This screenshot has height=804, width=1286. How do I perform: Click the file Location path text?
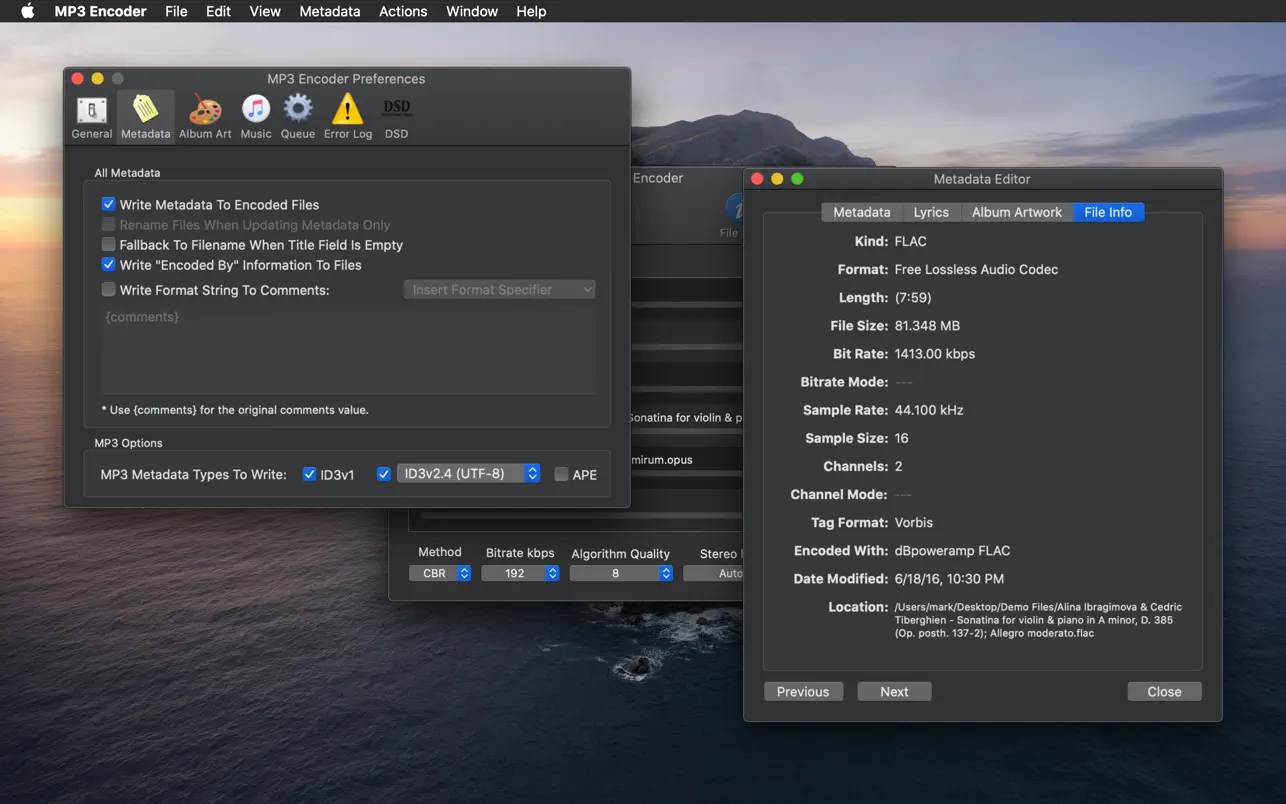pos(1038,620)
